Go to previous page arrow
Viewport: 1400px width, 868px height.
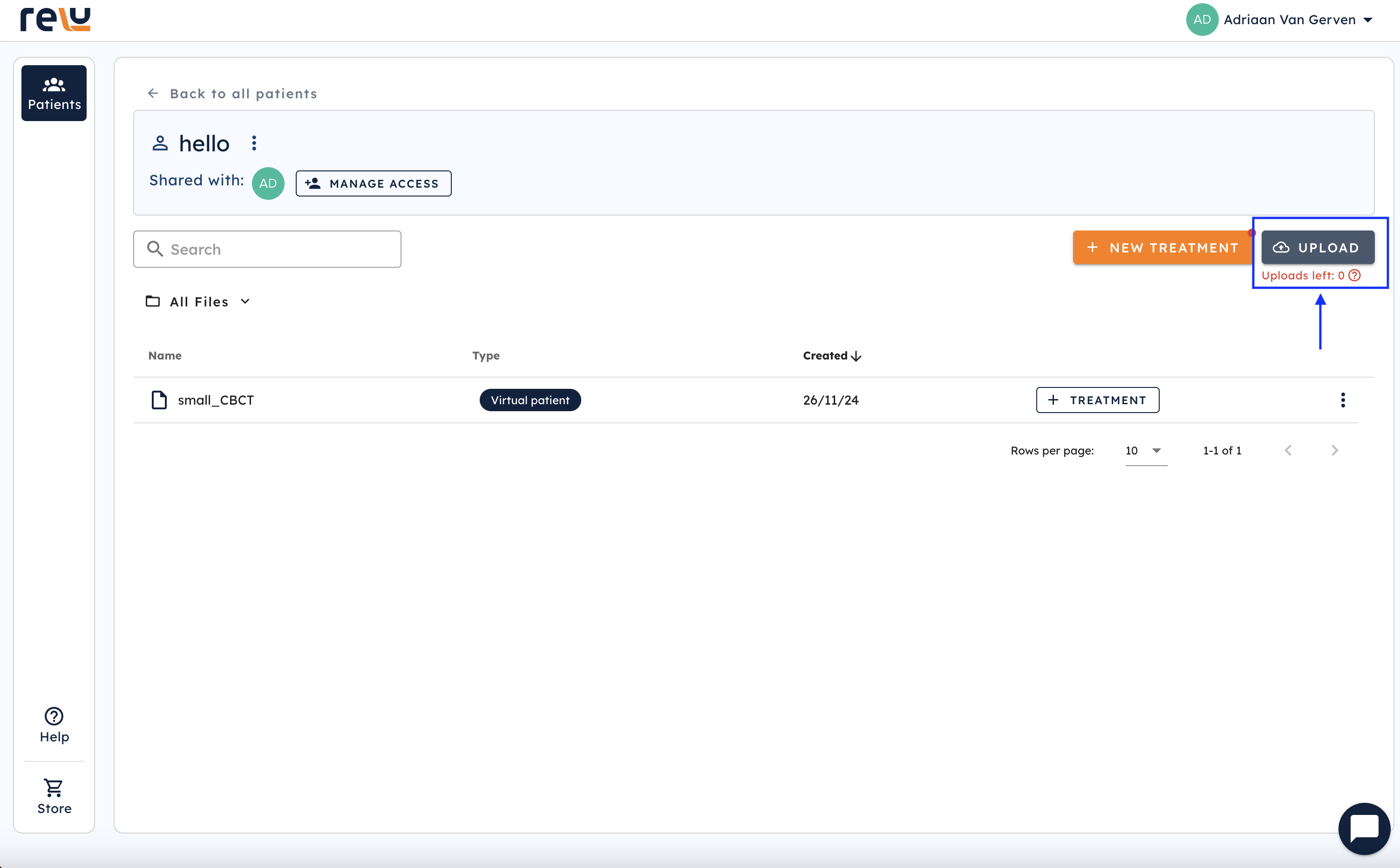1288,450
